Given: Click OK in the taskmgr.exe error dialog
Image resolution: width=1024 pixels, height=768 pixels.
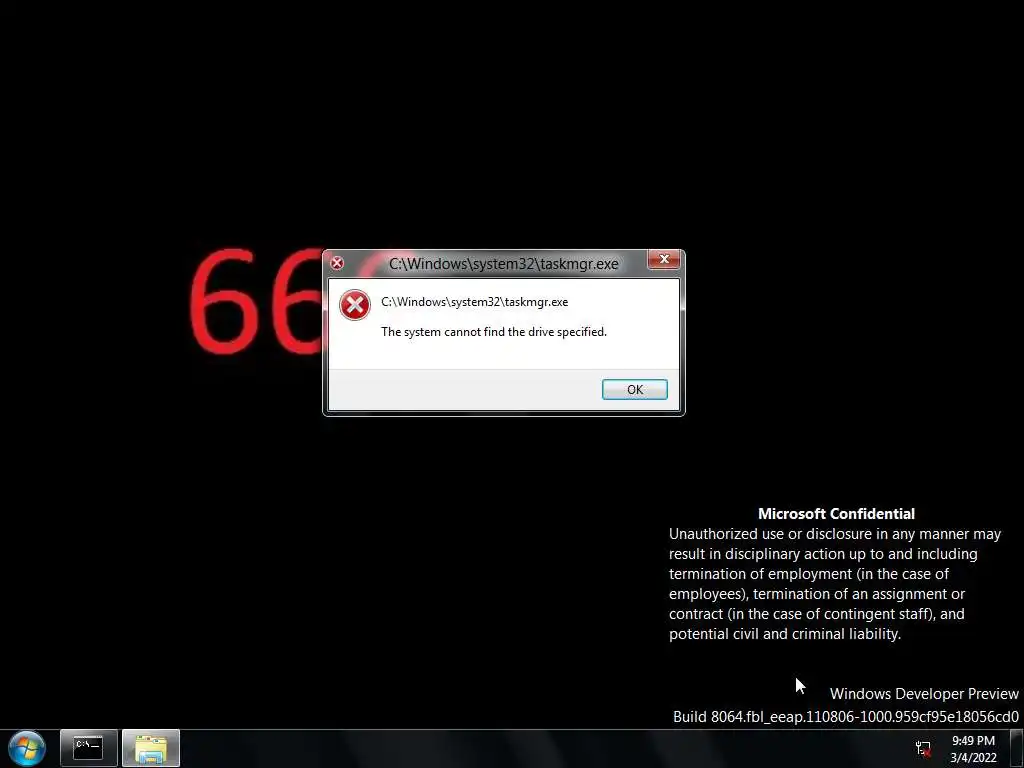Looking at the screenshot, I should pos(634,389).
